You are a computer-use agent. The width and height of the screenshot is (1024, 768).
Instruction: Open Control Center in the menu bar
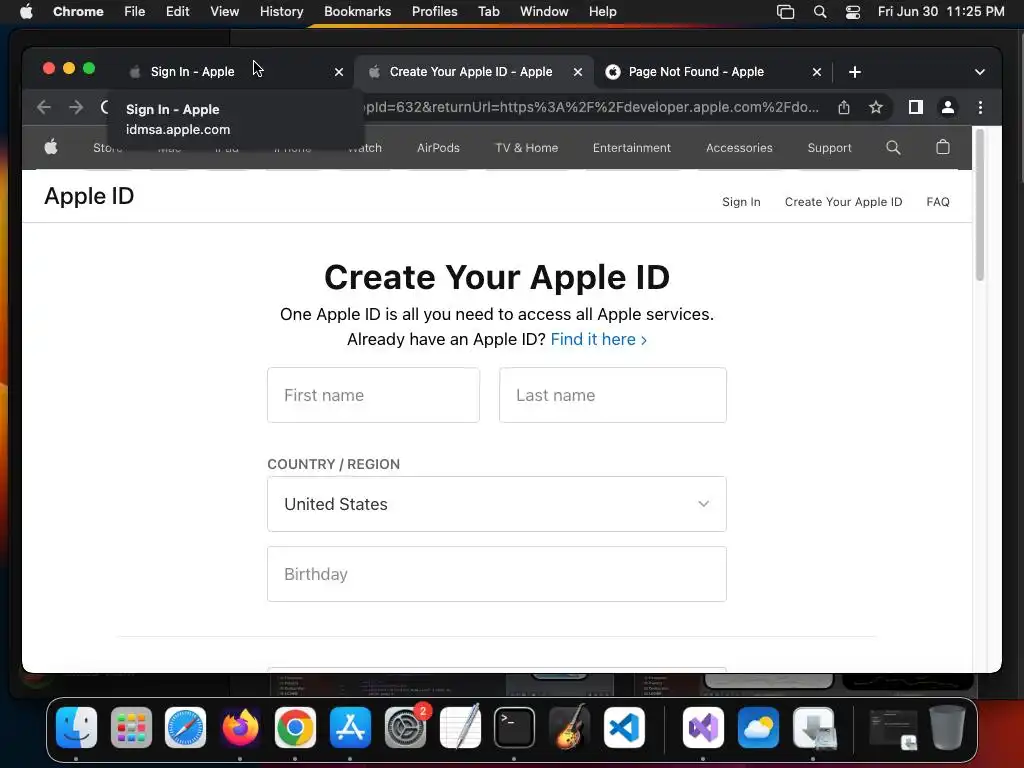(853, 12)
